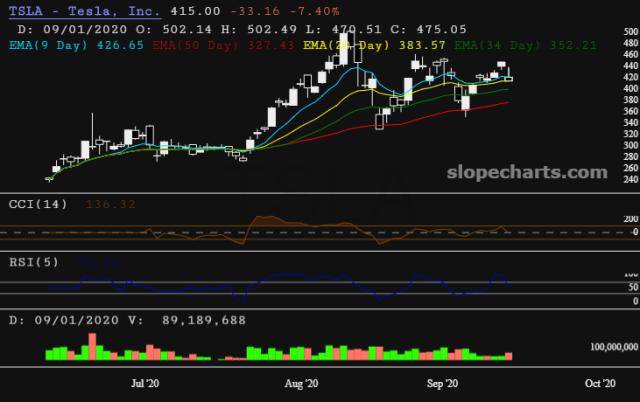Image resolution: width=640 pixels, height=402 pixels.
Task: Select the Sep '20 time axis label
Action: coord(442,383)
